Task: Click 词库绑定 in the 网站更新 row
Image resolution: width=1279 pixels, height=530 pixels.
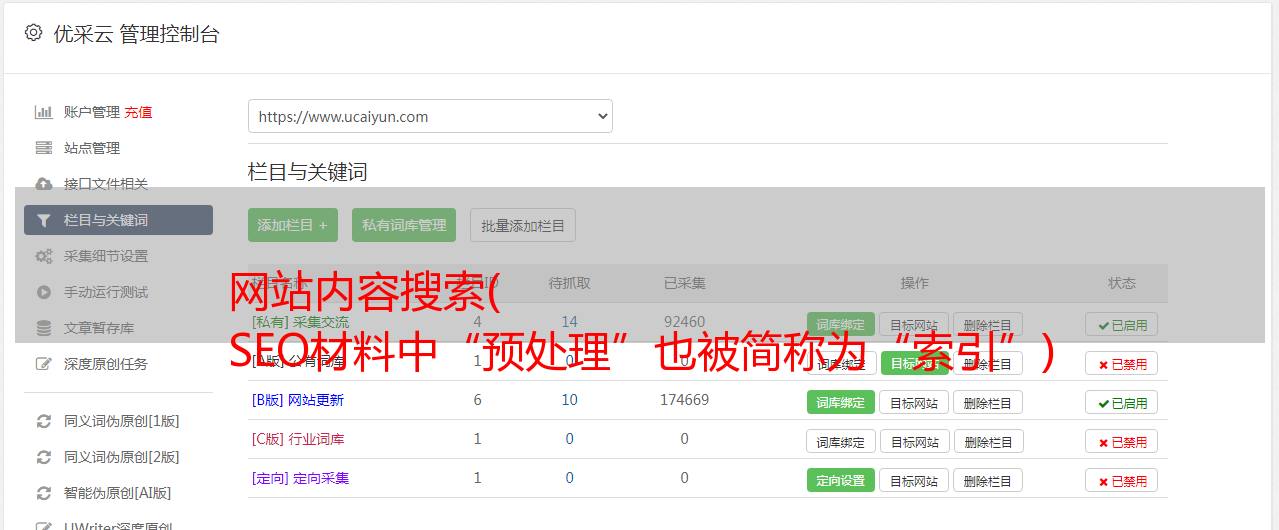Action: pos(841,402)
